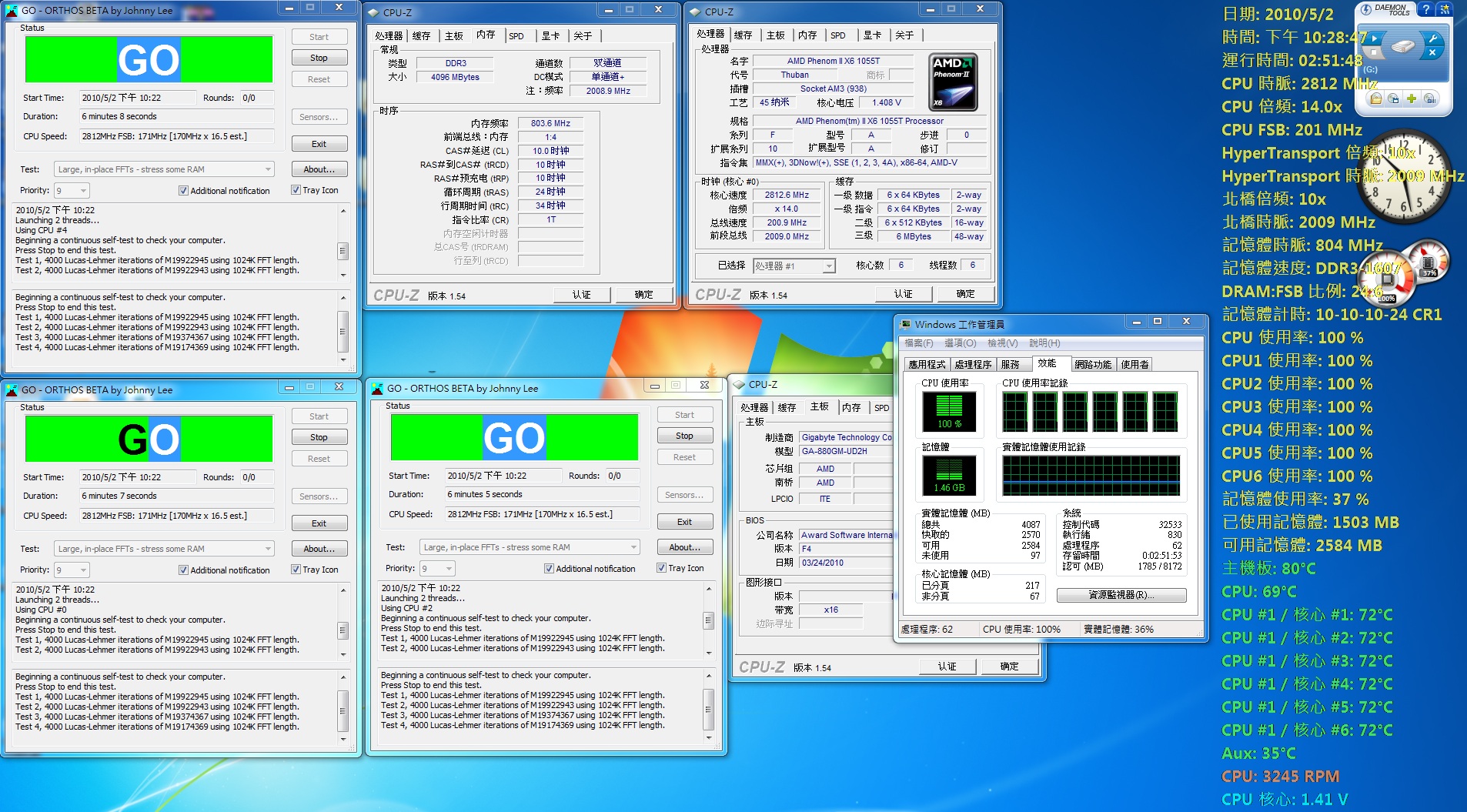Toggle Tray Icon checkbox in bottom-middle ORTHOS window

(661, 568)
